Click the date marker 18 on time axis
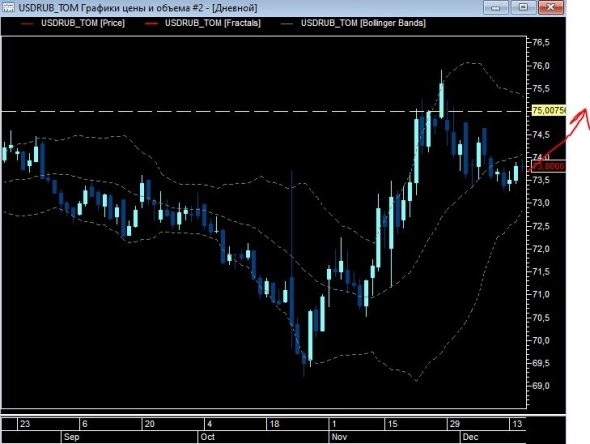Screen dimensions: 590x444 pyautogui.click(x=275, y=424)
